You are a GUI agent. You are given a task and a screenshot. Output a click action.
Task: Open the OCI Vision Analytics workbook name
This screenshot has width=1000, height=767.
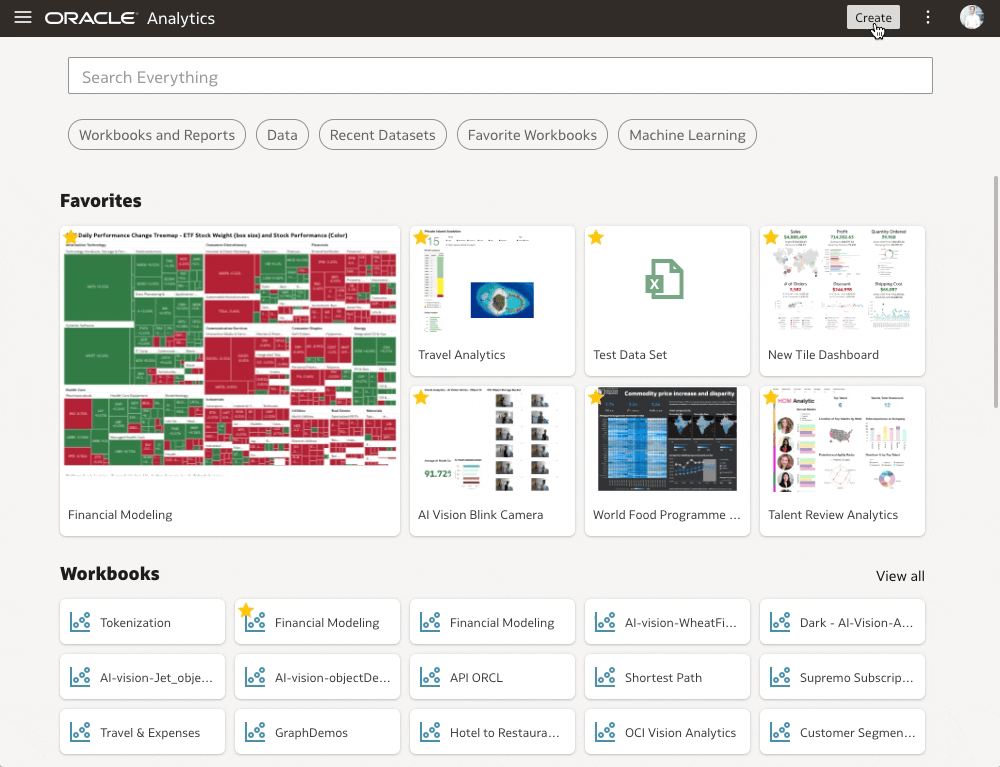(x=680, y=733)
